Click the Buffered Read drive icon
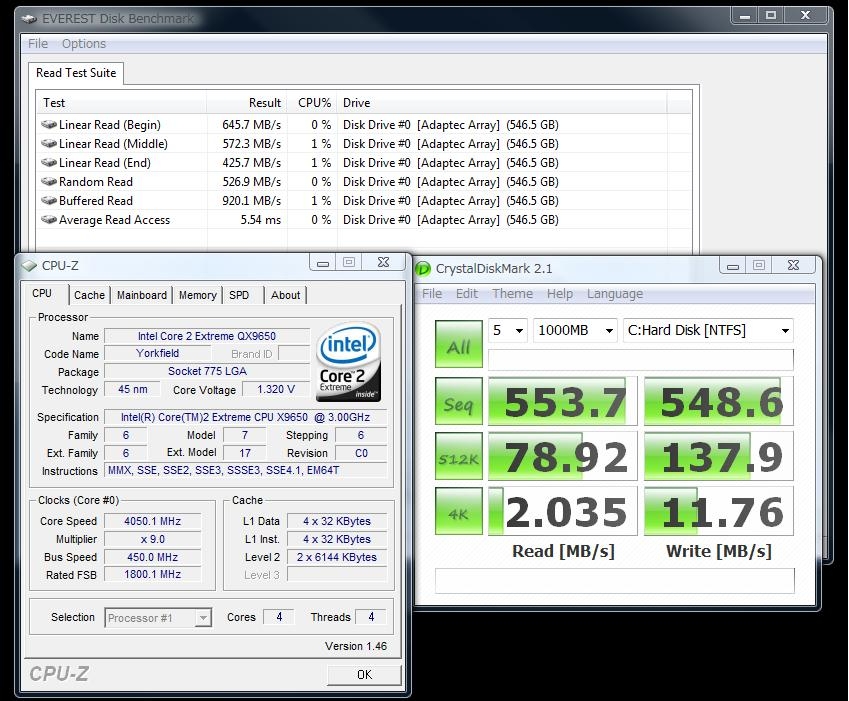Viewport: 849px width, 701px height. pyautogui.click(x=50, y=201)
